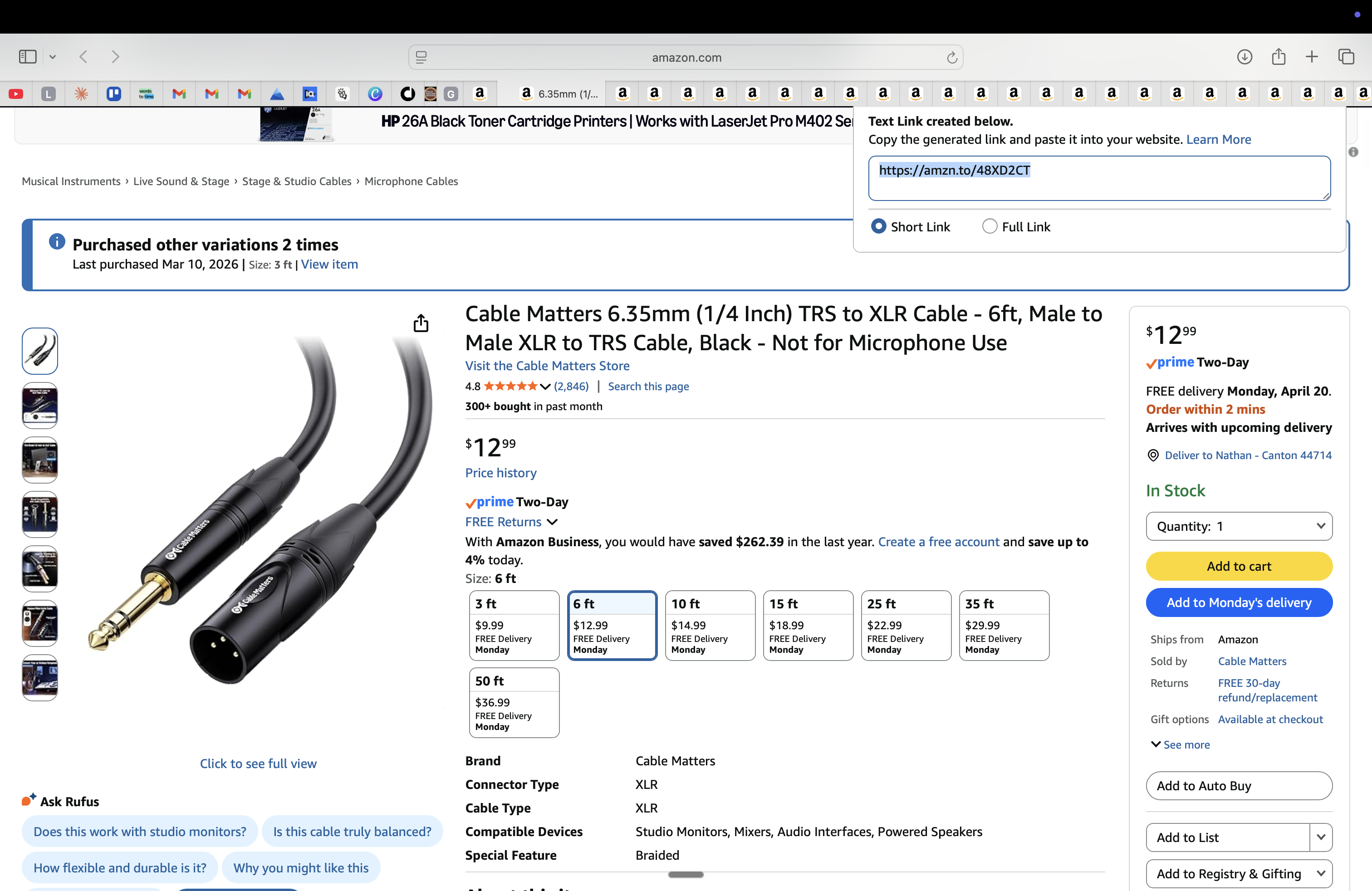Screen dimensions: 1372x891
Task: Toggle the Safari sidebar
Action: pyautogui.click(x=28, y=56)
